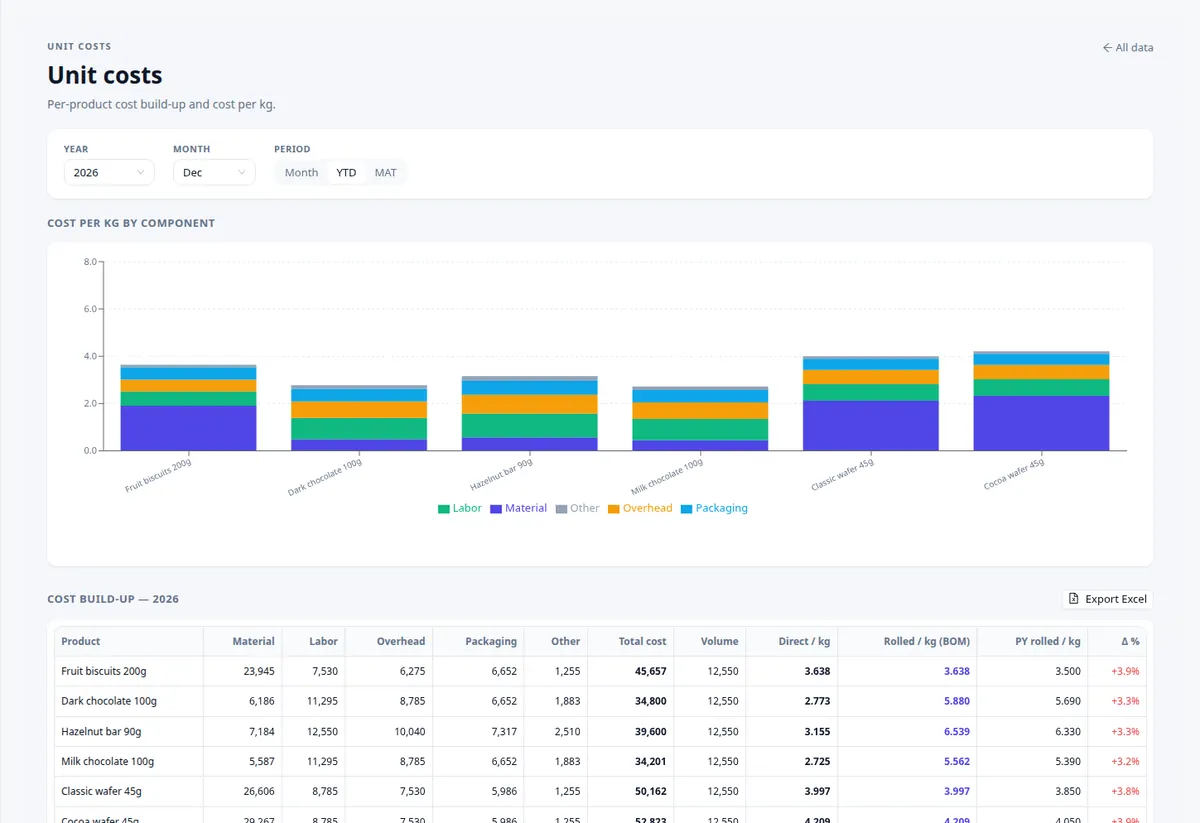
Task: Click the Classic wafer 45g chart bar
Action: [871, 403]
